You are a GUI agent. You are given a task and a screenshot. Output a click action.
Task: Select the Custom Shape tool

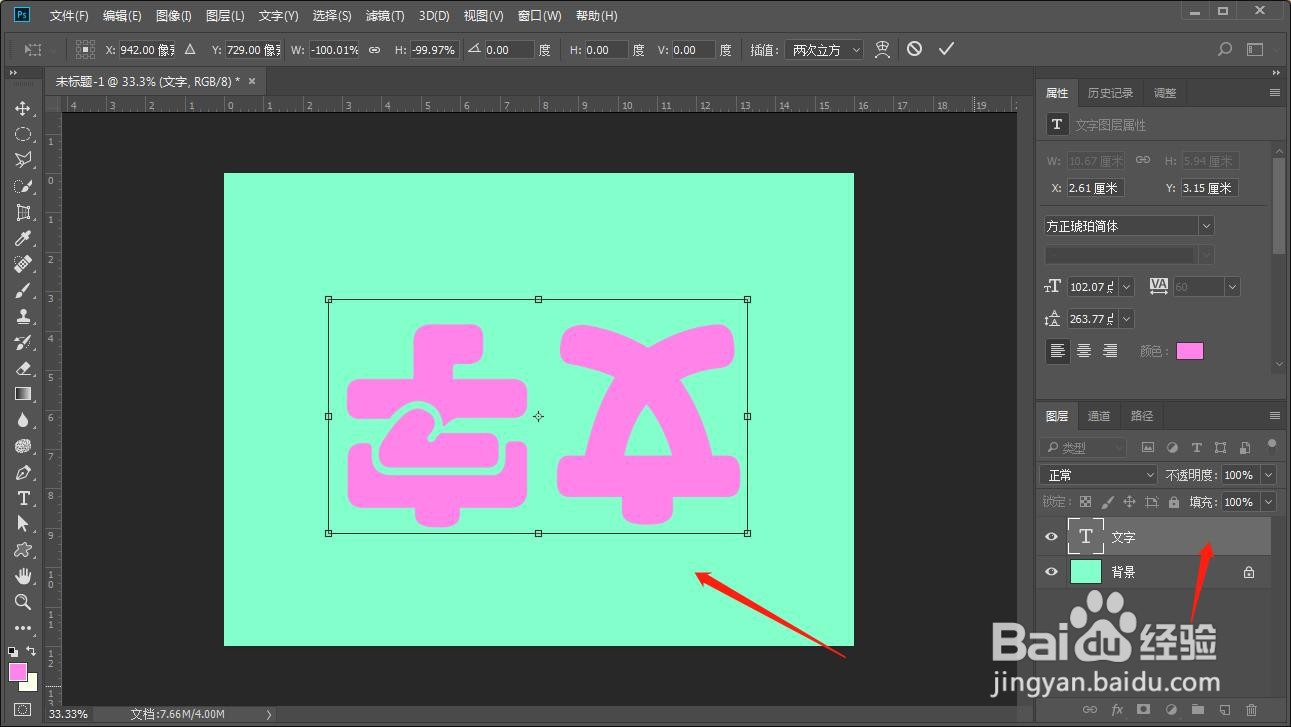point(23,550)
